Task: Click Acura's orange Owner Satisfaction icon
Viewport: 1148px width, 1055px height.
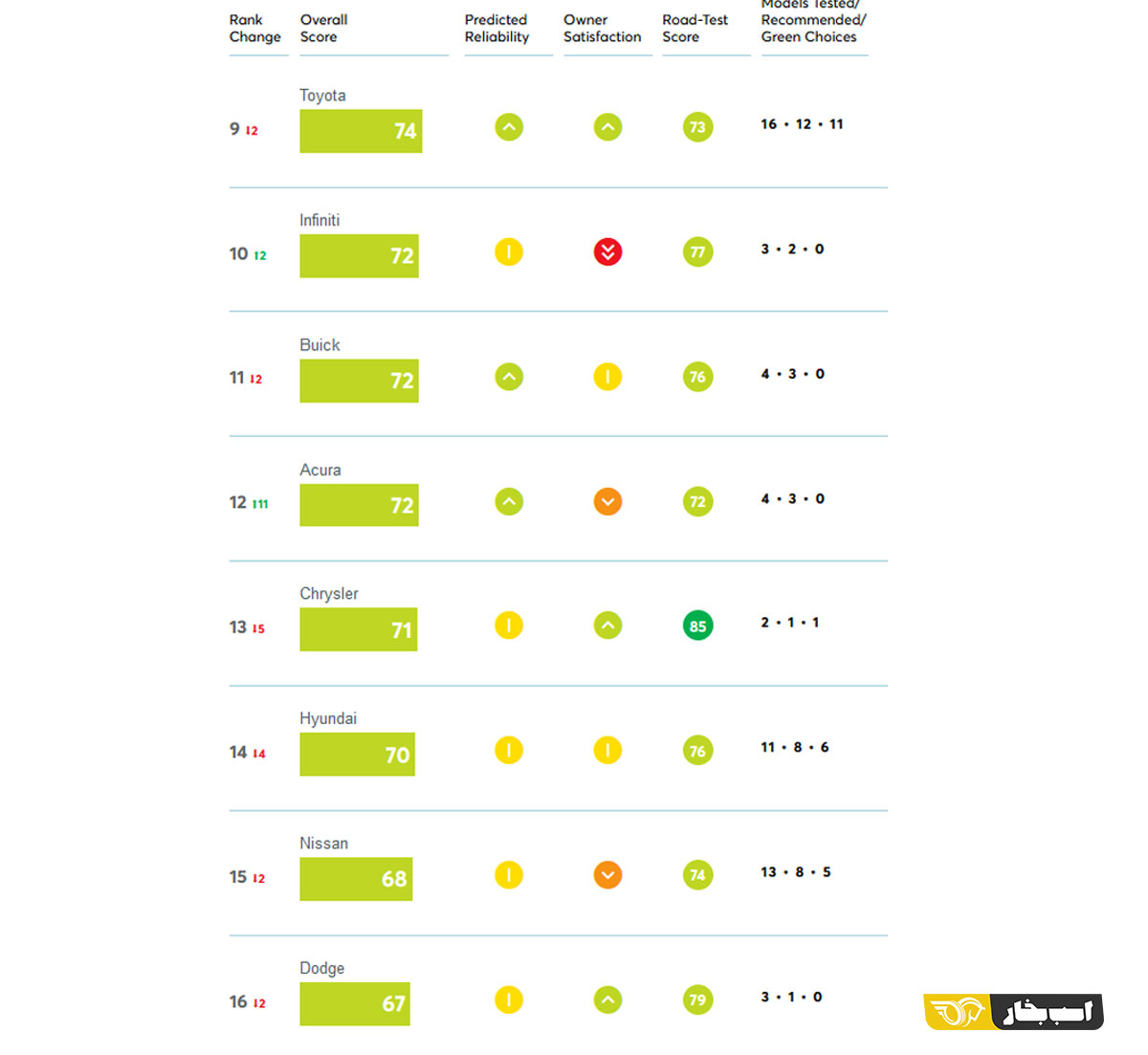Action: pyautogui.click(x=607, y=502)
